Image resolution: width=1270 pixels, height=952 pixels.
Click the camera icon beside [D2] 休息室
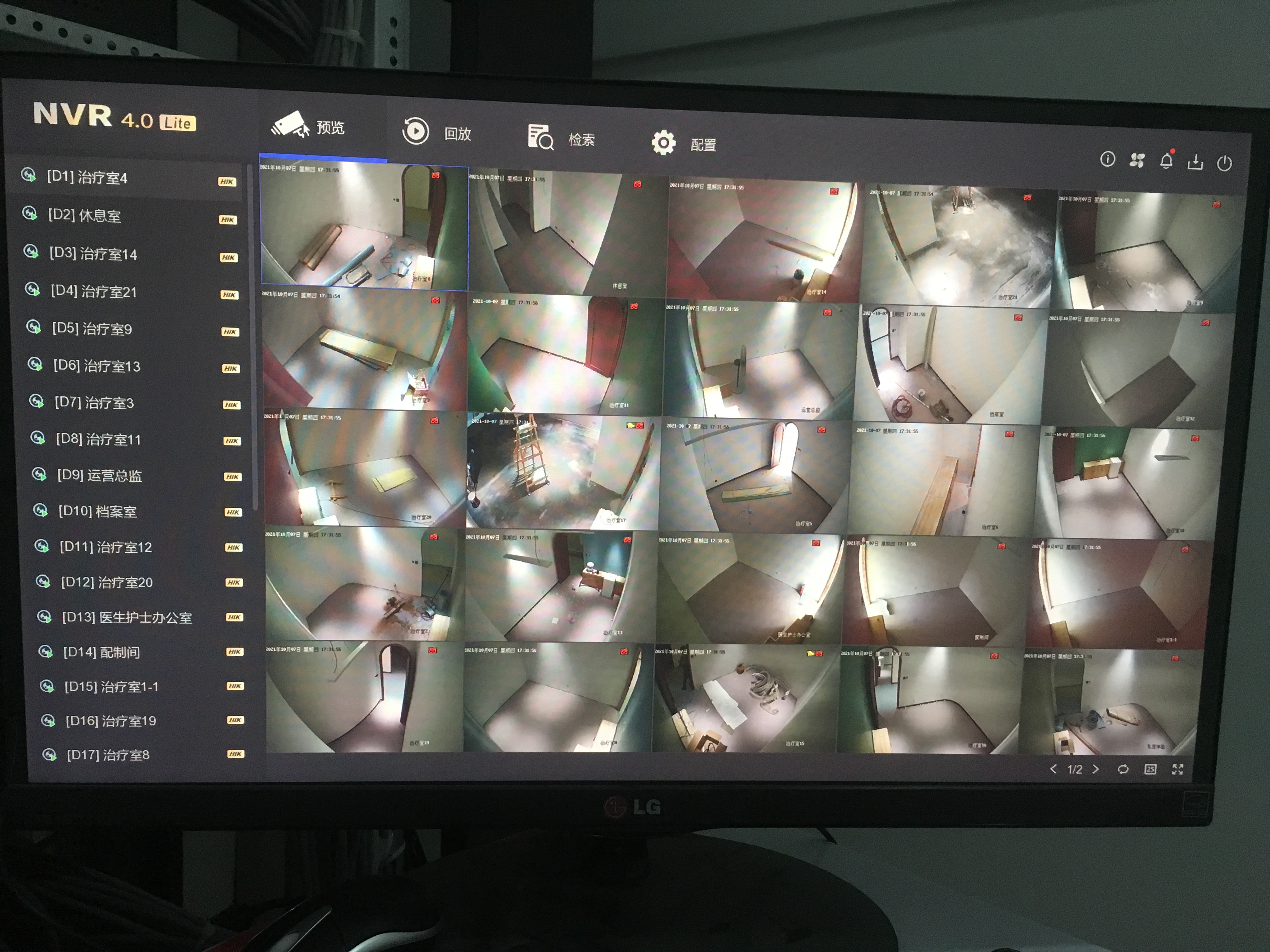tap(29, 213)
